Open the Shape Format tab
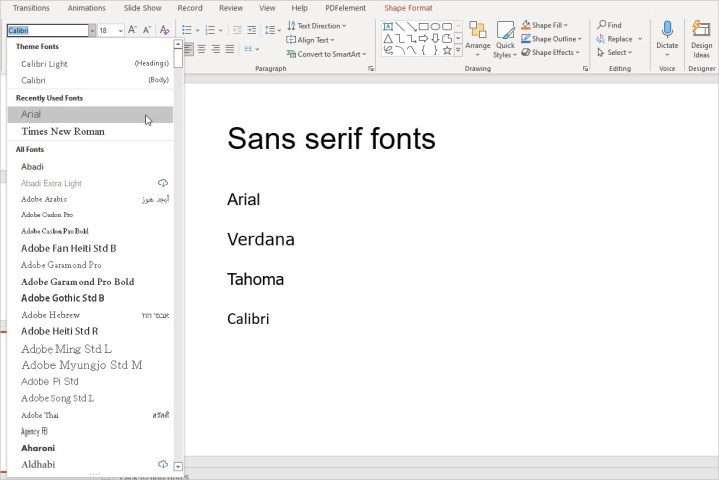 [x=408, y=7]
